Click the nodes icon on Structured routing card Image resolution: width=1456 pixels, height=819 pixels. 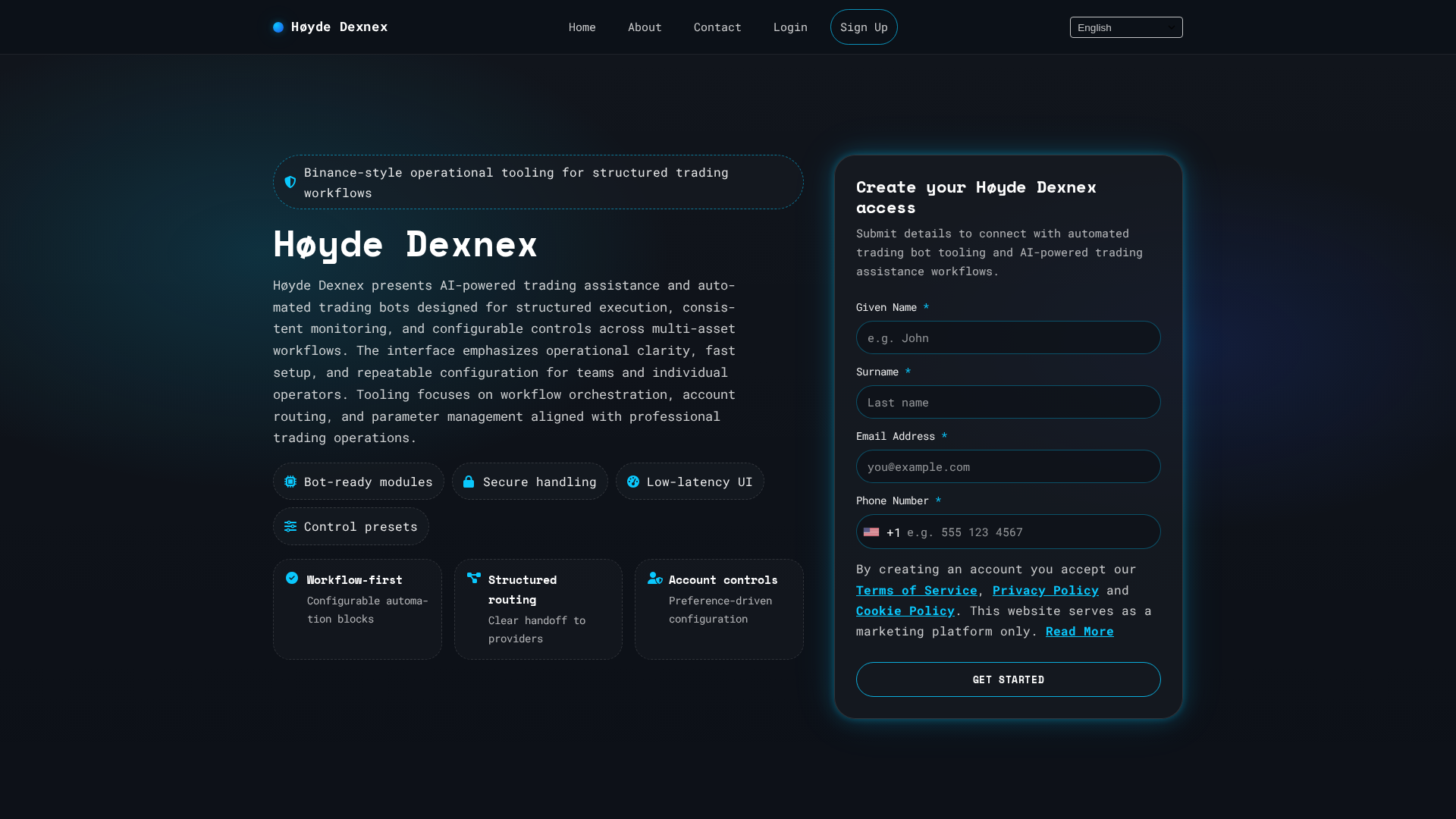pyautogui.click(x=474, y=578)
